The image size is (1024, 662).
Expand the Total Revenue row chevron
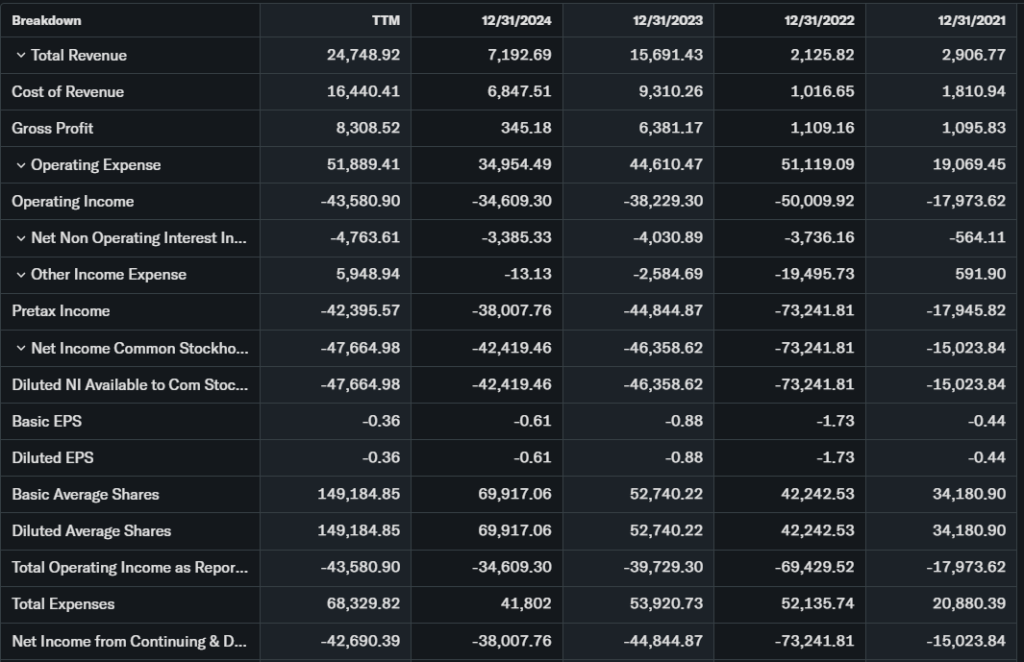tap(20, 55)
